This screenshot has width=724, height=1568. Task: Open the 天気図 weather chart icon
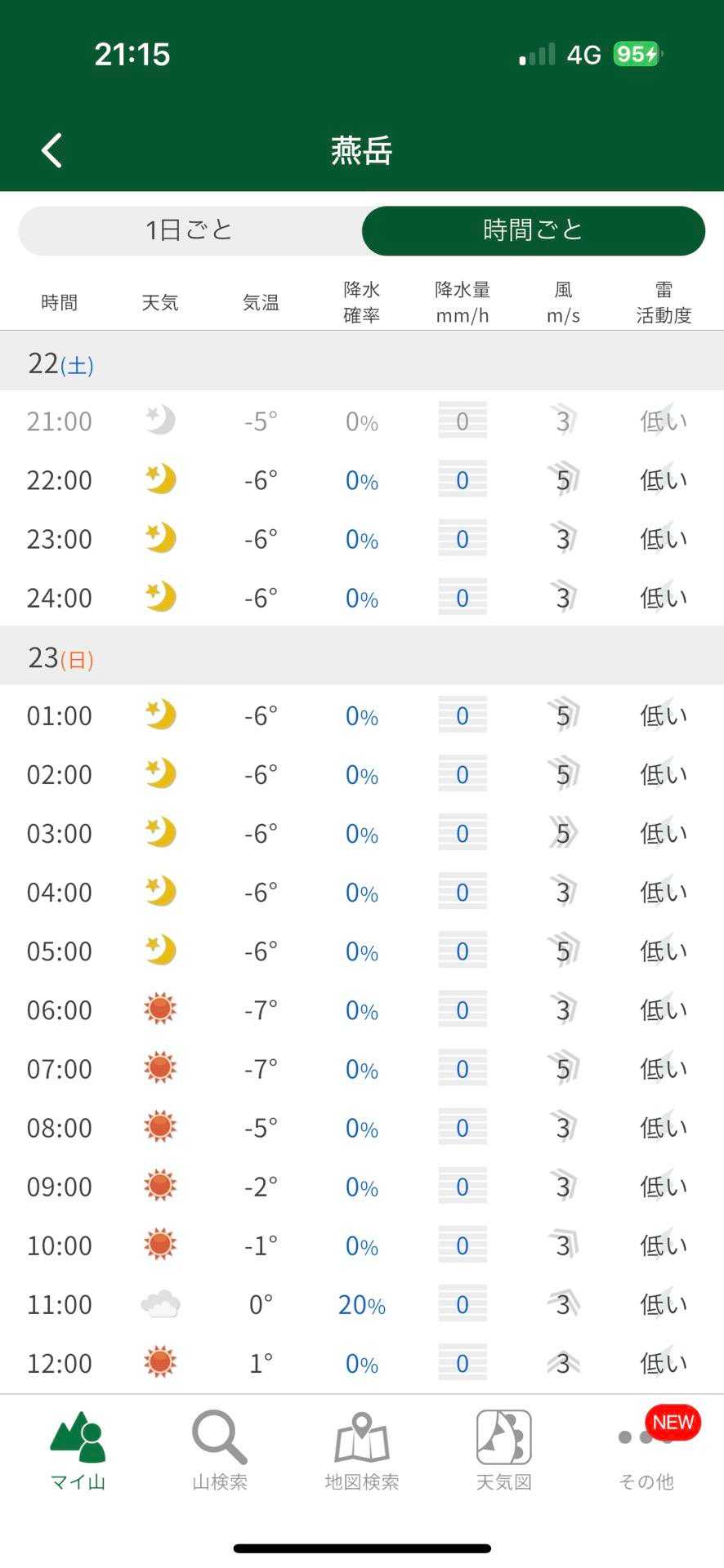pyautogui.click(x=504, y=1451)
